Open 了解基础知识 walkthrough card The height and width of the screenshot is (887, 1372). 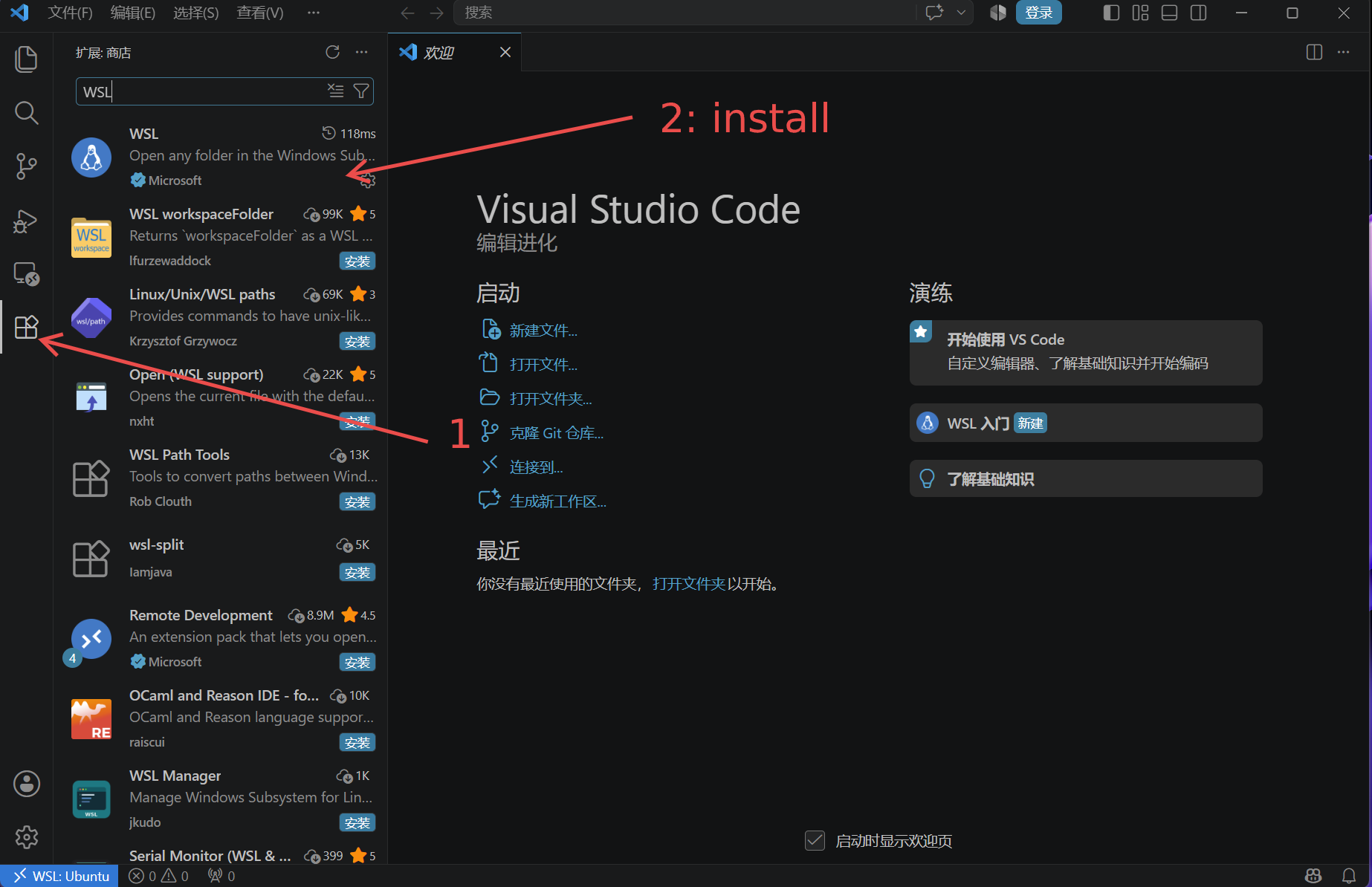click(x=1086, y=478)
